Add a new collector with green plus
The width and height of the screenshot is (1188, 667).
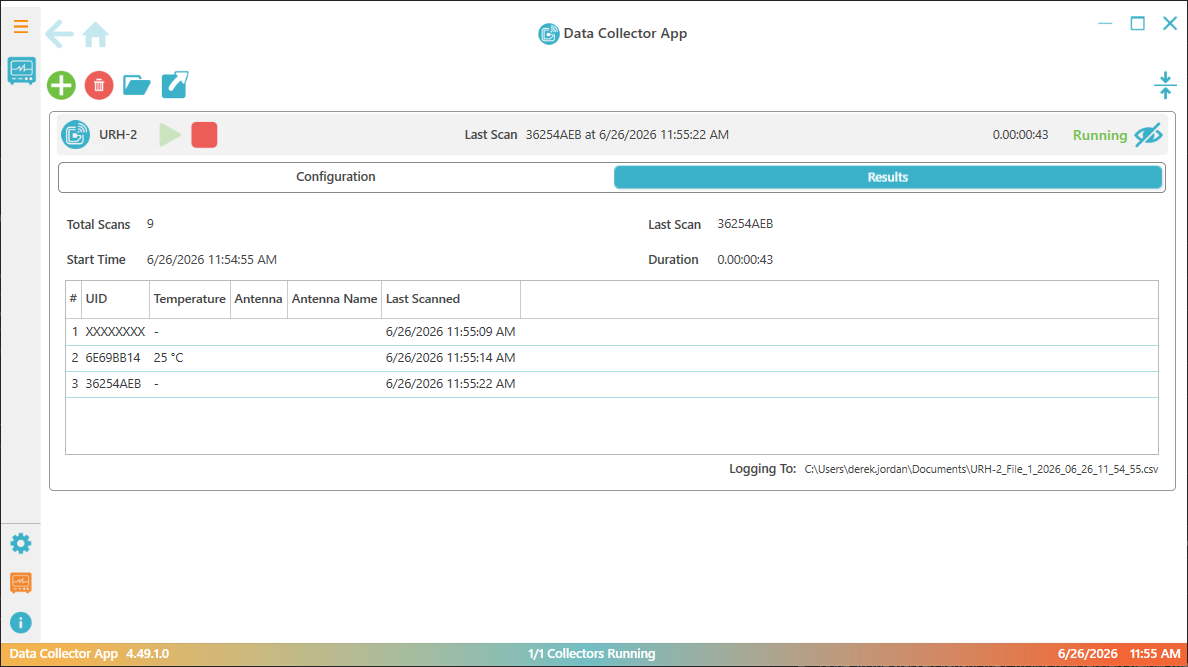pos(61,85)
